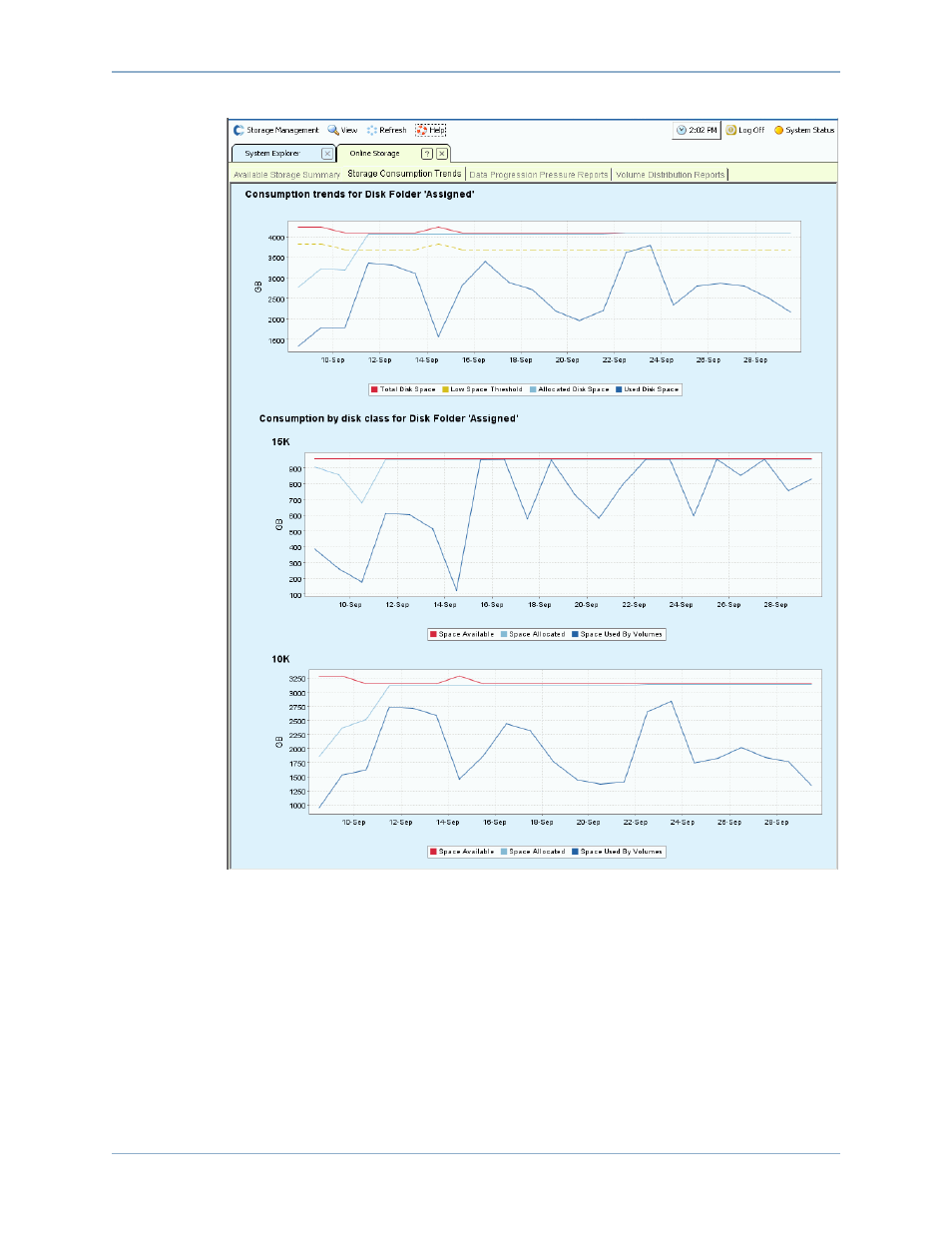This screenshot has width=952, height=1233.
Task: Close the System Explorer tab
Action: 326,154
